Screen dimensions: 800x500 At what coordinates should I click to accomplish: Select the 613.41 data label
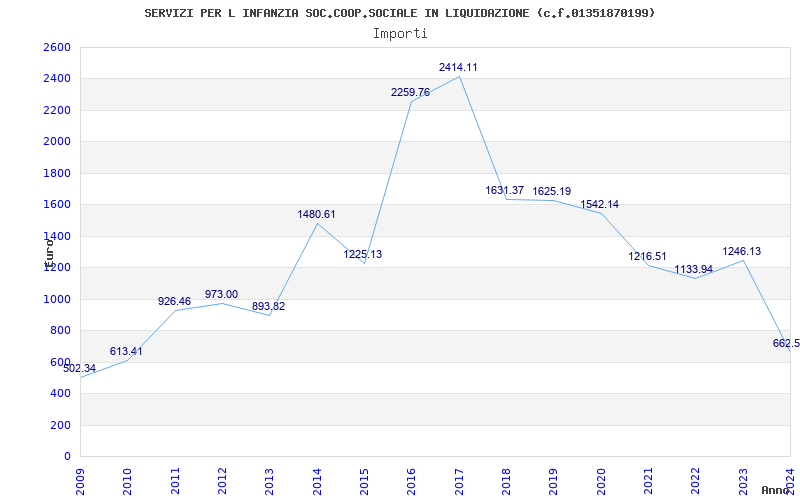(x=126, y=352)
